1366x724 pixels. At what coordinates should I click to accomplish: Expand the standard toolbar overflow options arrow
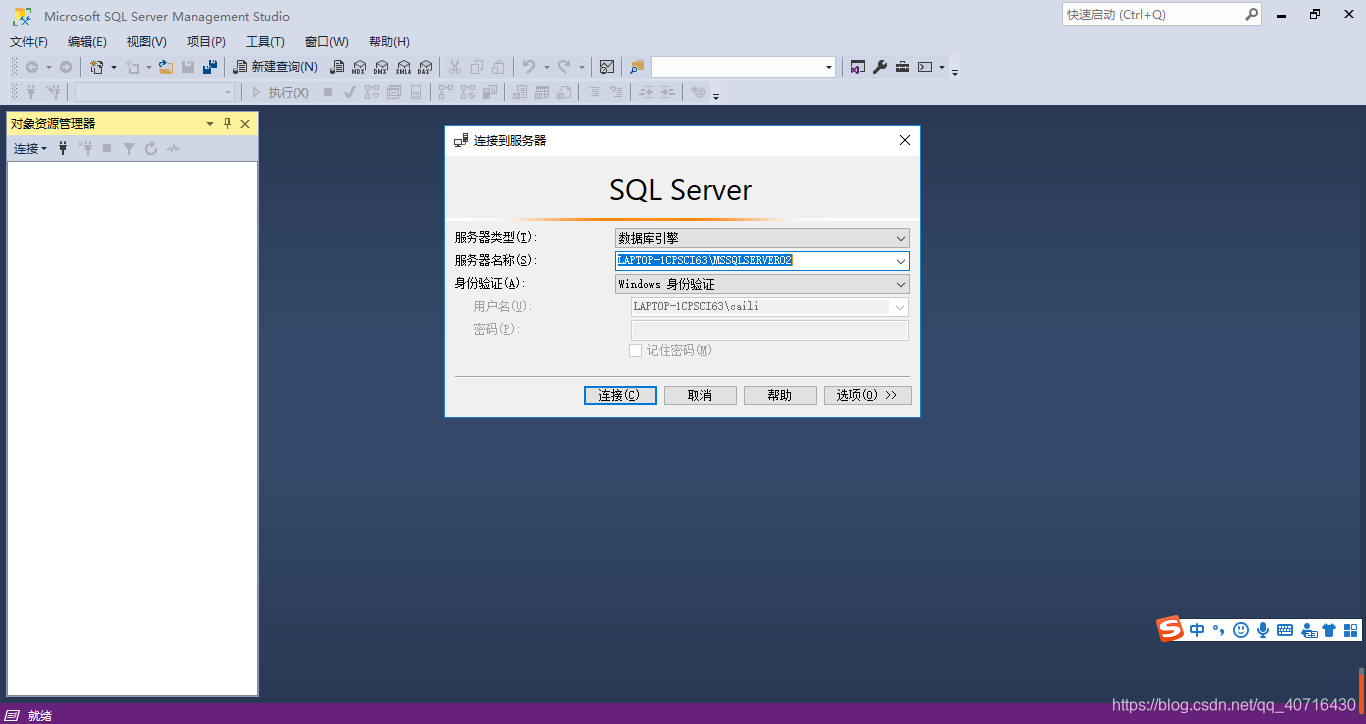coord(955,72)
